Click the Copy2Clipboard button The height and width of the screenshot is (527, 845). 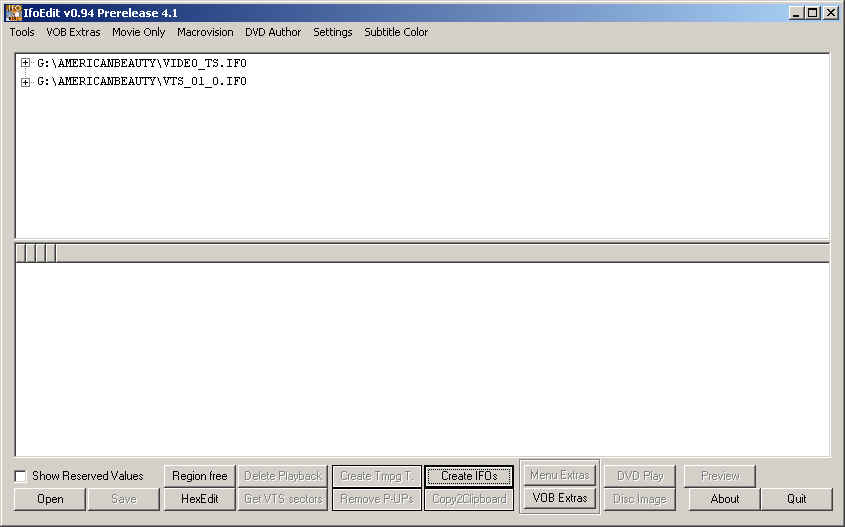469,499
